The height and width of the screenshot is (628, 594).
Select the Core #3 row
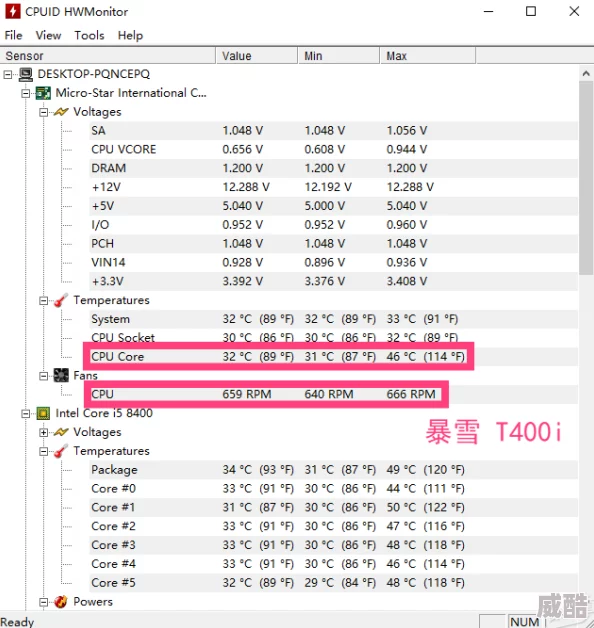point(333,545)
